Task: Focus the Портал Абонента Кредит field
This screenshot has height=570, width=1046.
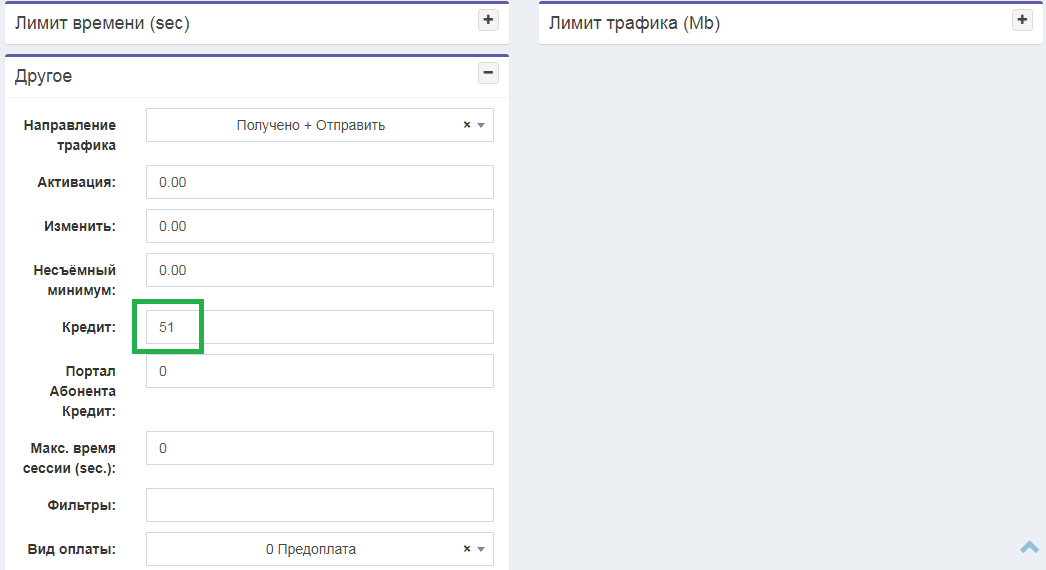Action: pyautogui.click(x=320, y=371)
